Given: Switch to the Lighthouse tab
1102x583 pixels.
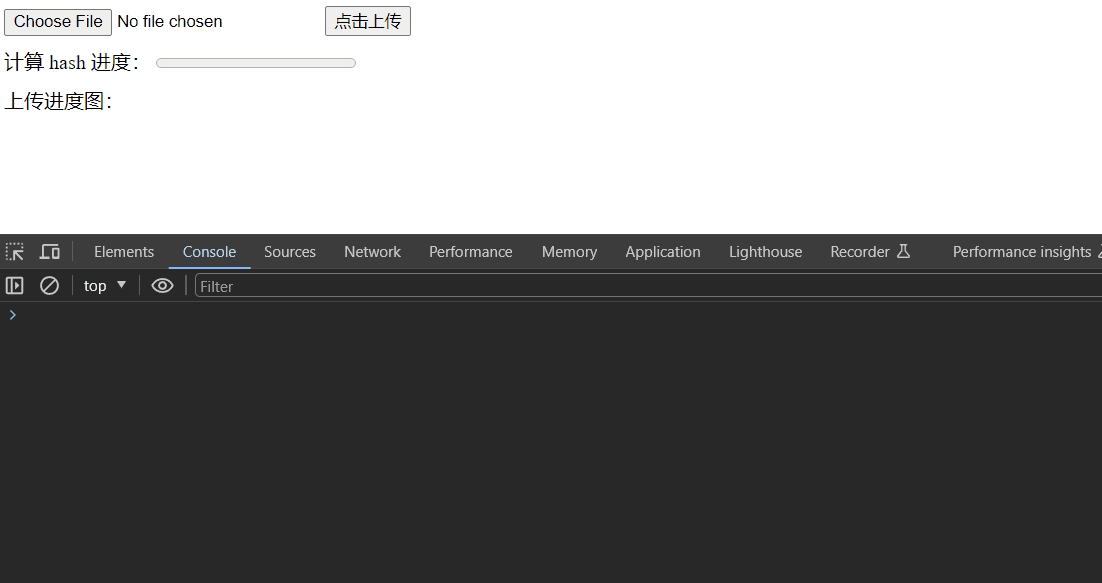Looking at the screenshot, I should click(x=765, y=251).
